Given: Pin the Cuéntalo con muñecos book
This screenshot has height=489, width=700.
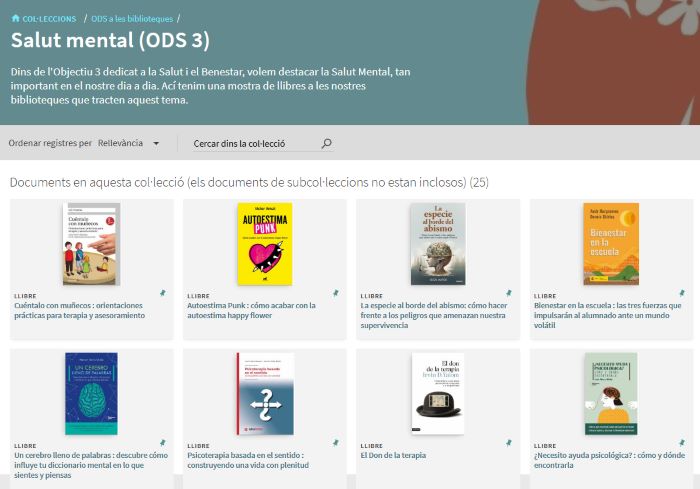Looking at the screenshot, I should pyautogui.click(x=162, y=293).
